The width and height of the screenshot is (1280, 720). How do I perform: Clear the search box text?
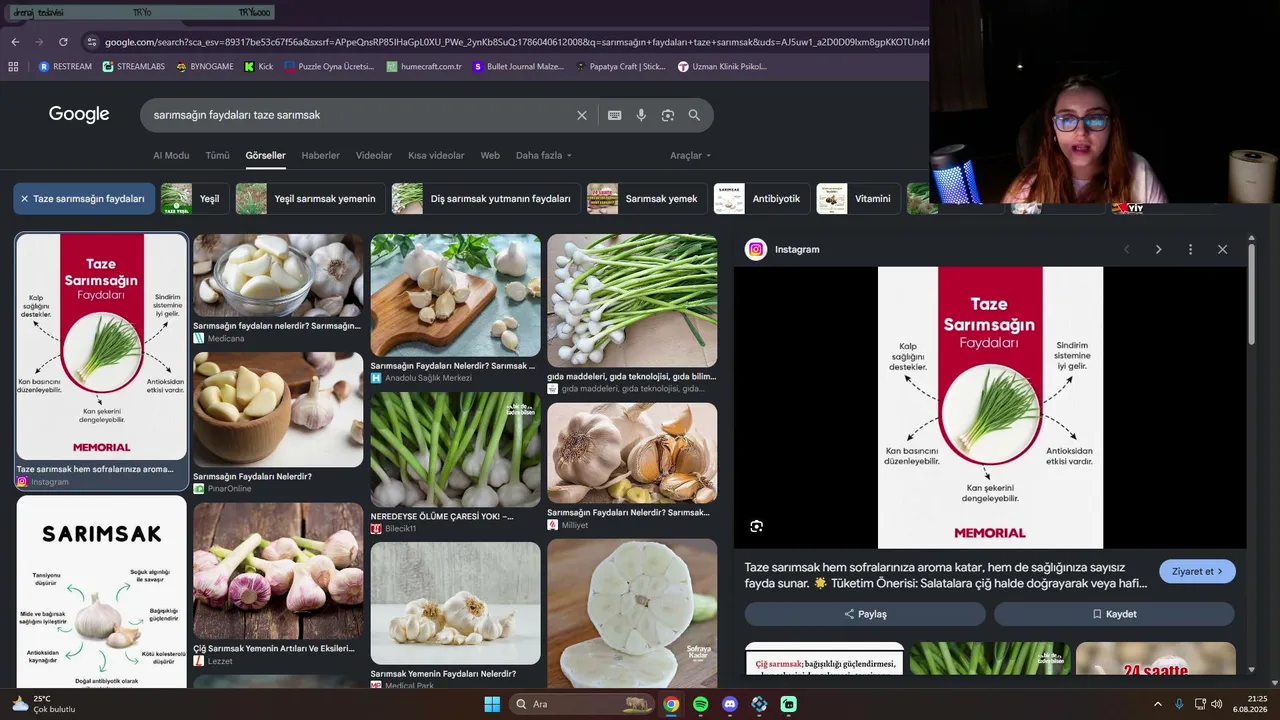pyautogui.click(x=582, y=115)
